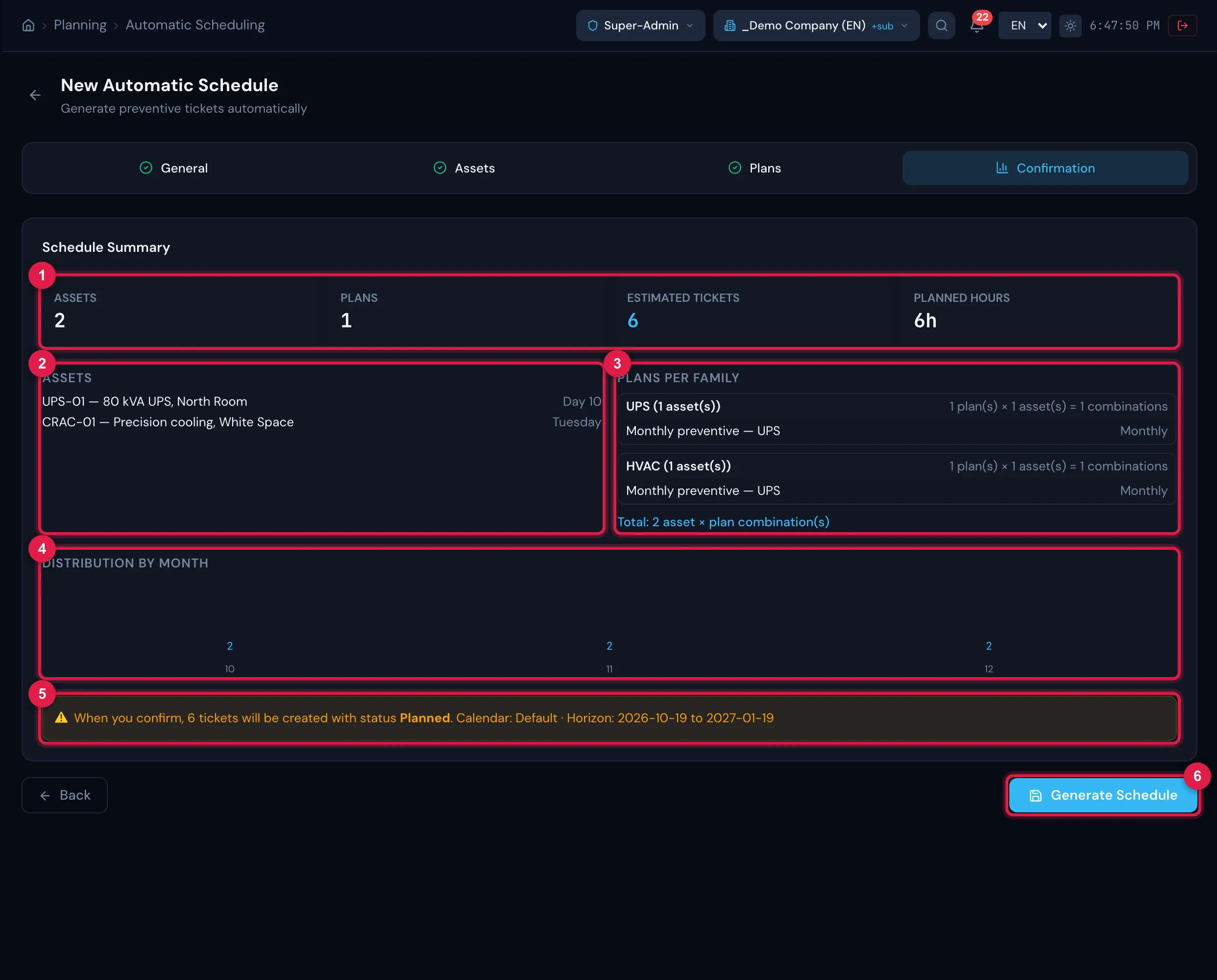
Task: Open the _Demo Company (EN) selector
Action: pyautogui.click(x=816, y=25)
